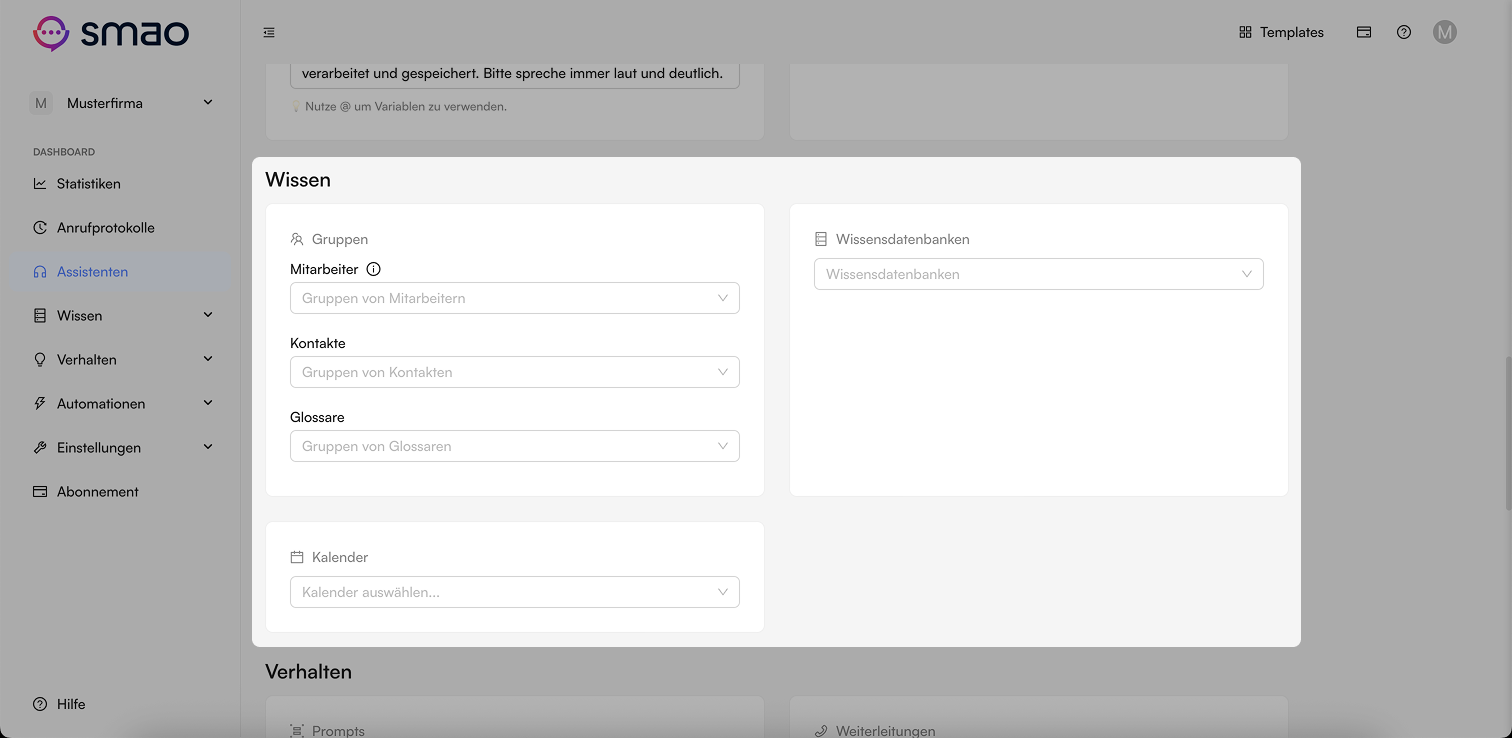Click the Verhalten sidebar menu item

click(x=120, y=360)
